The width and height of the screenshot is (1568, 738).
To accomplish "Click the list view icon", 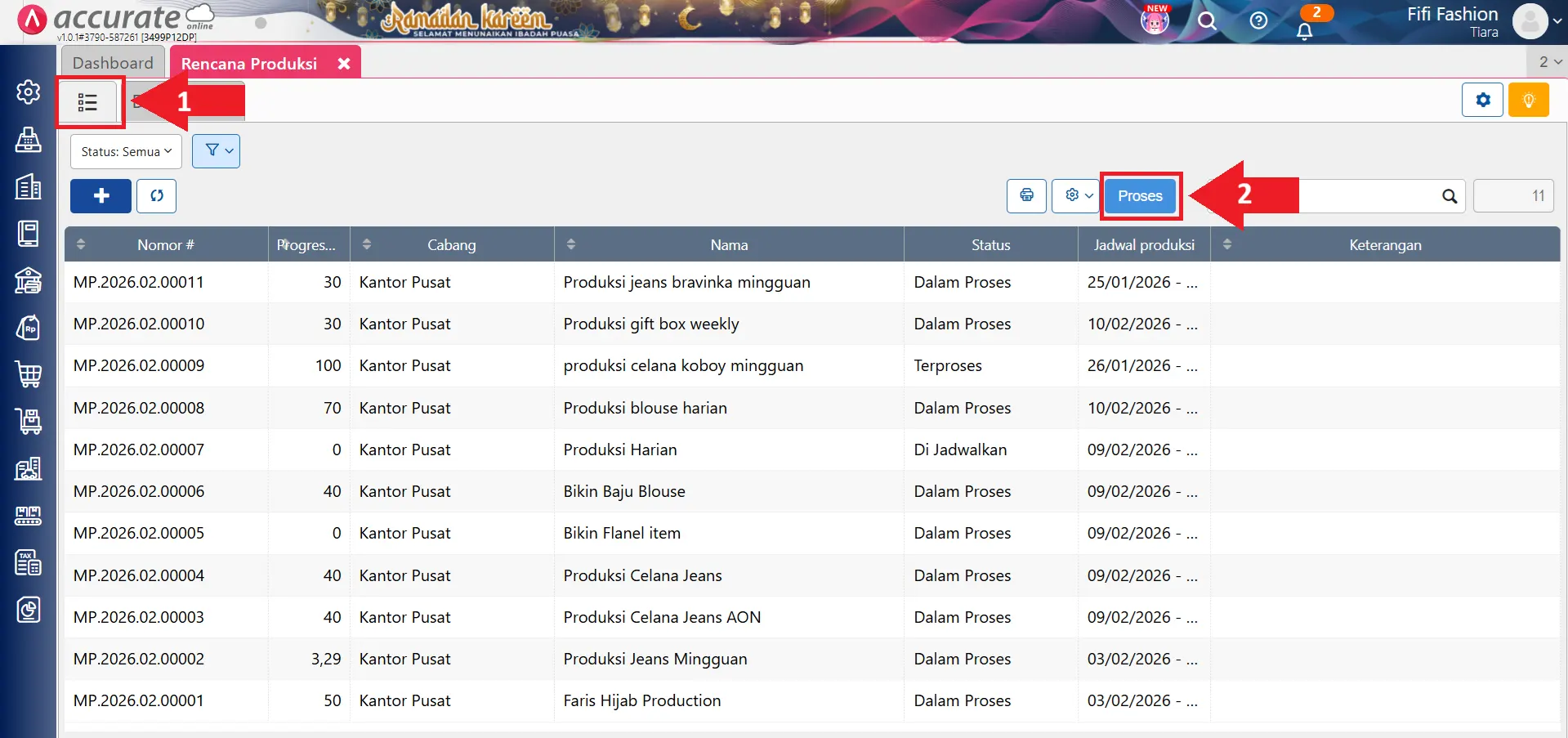I will pyautogui.click(x=87, y=102).
